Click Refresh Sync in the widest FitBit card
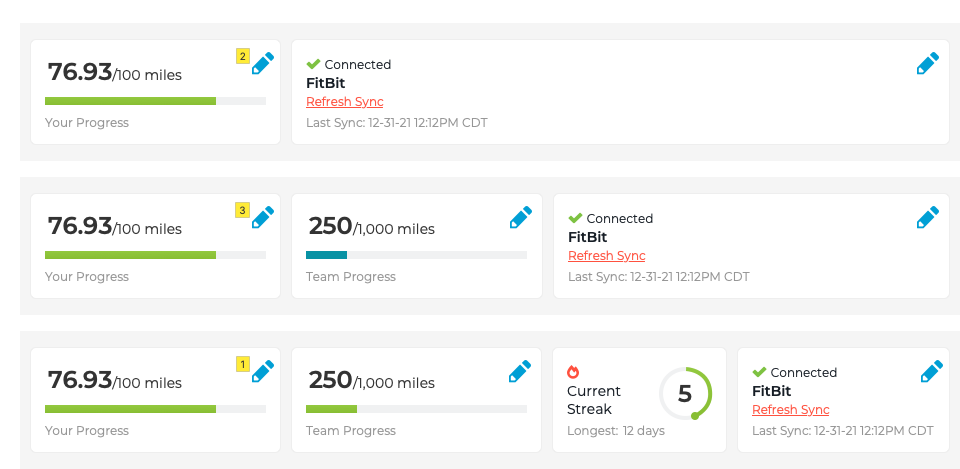Image resolution: width=960 pixels, height=469 pixels. (x=344, y=102)
